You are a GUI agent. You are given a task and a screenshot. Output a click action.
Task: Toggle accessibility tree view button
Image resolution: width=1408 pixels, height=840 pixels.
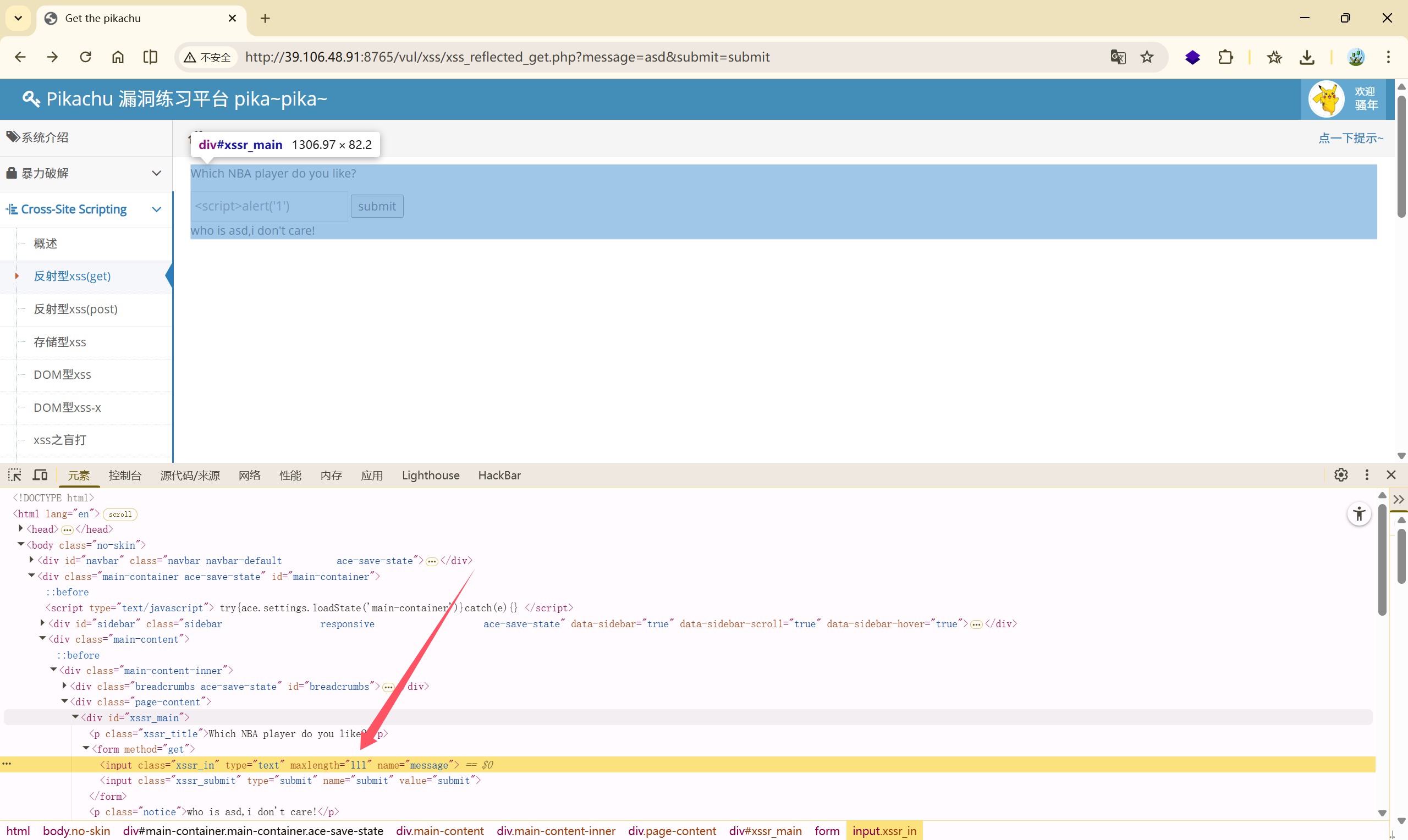1358,514
